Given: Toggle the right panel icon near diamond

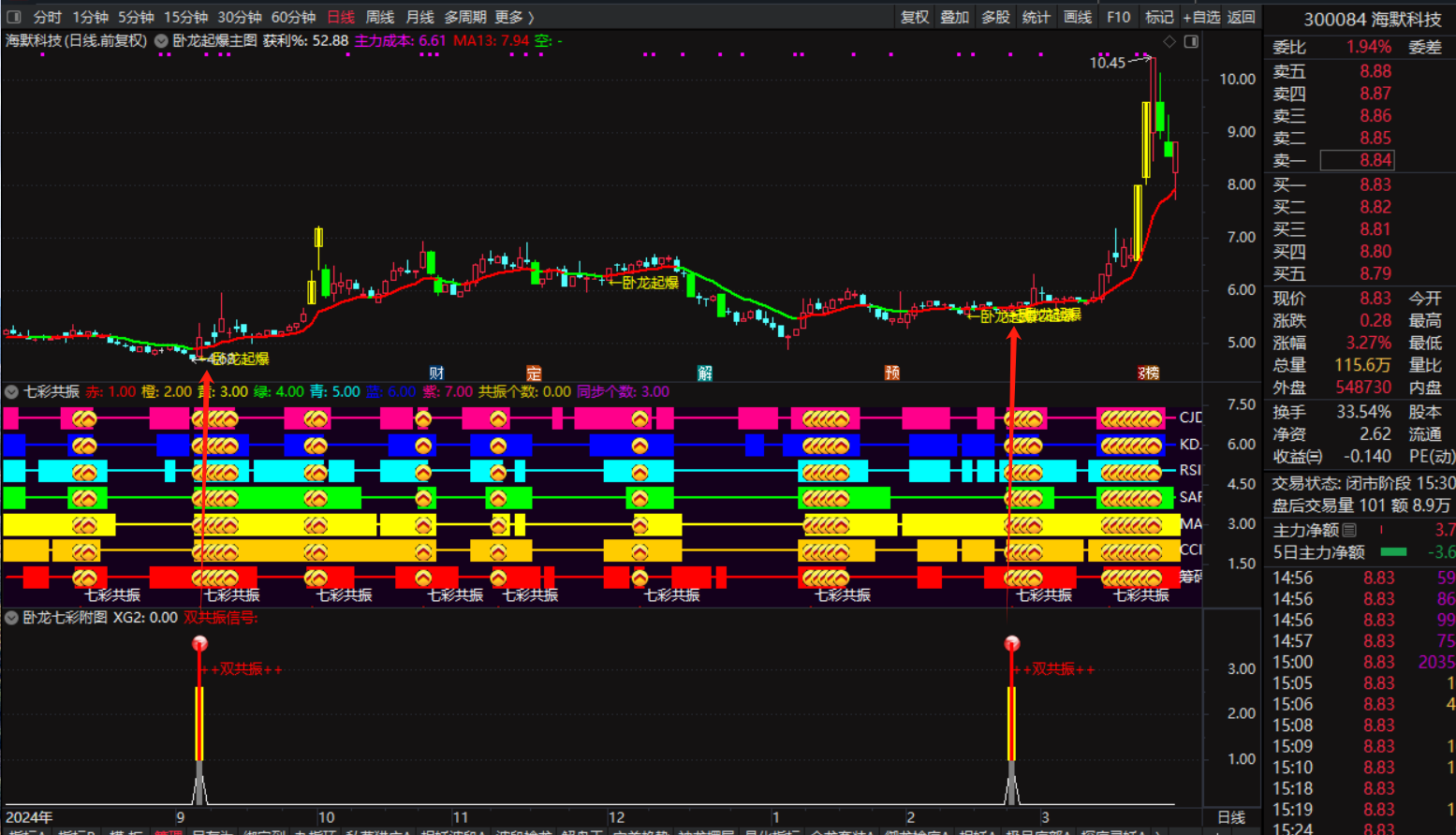Looking at the screenshot, I should 1191,41.
